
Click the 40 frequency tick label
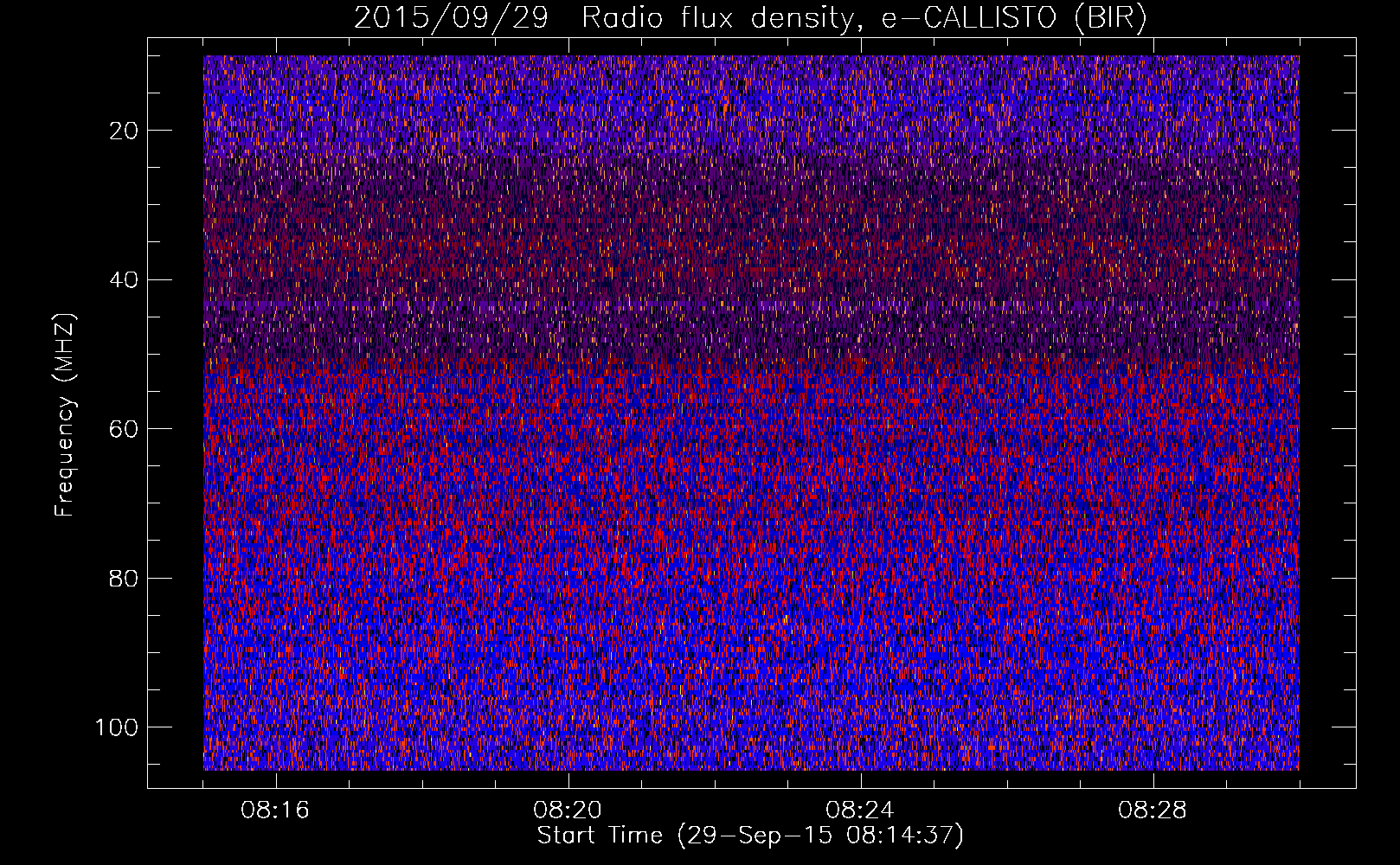125,279
